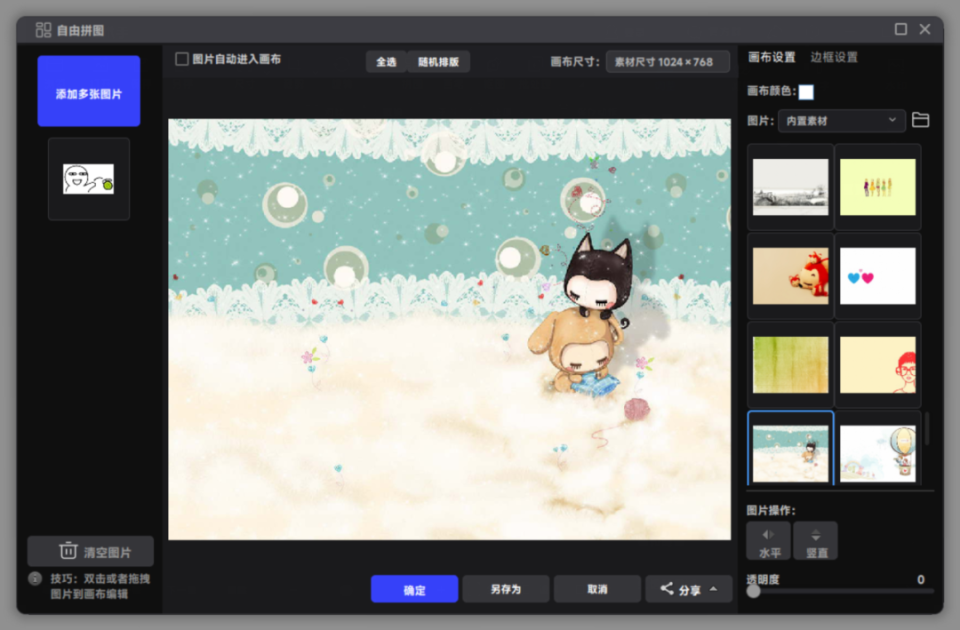Screen dimensions: 960x630
Task: Choose the grayscale landscape background thumbnail
Action: [790, 187]
